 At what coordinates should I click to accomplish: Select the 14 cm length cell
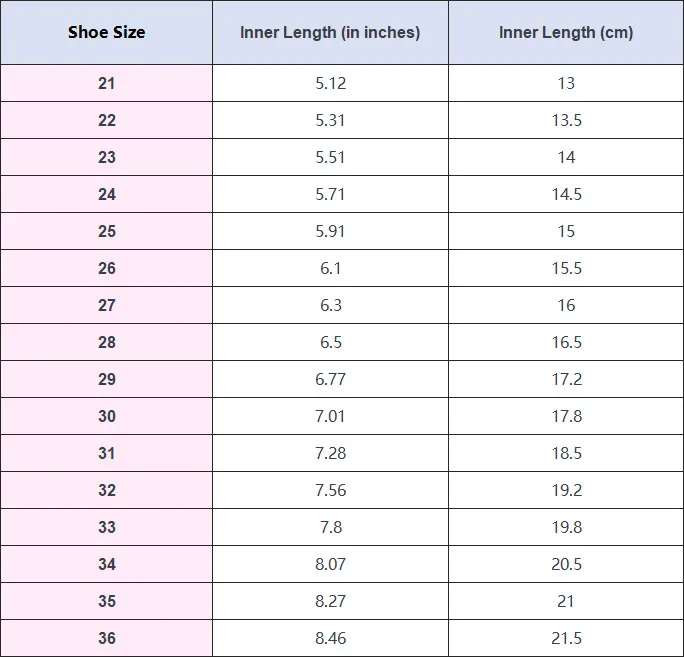(566, 157)
